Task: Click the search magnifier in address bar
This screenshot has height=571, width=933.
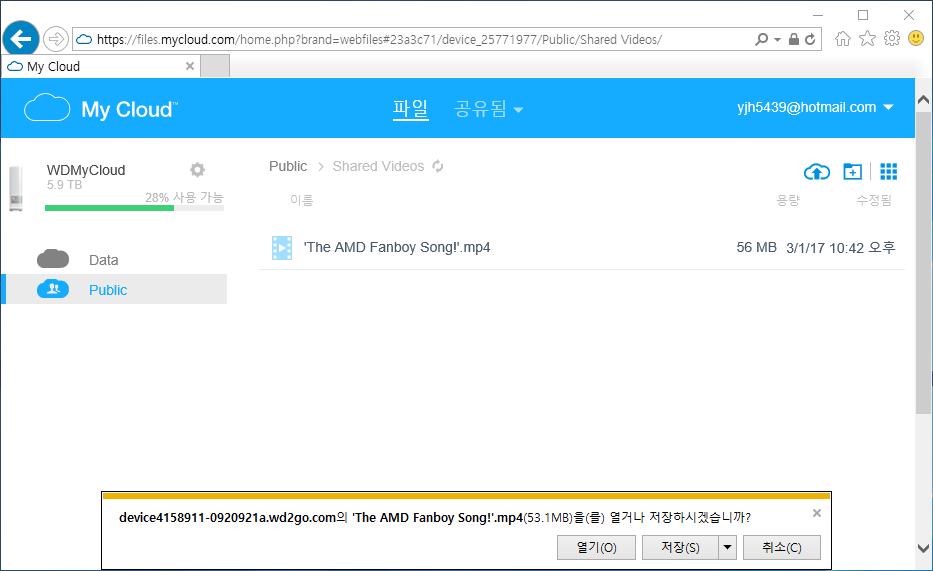Action: coord(761,39)
